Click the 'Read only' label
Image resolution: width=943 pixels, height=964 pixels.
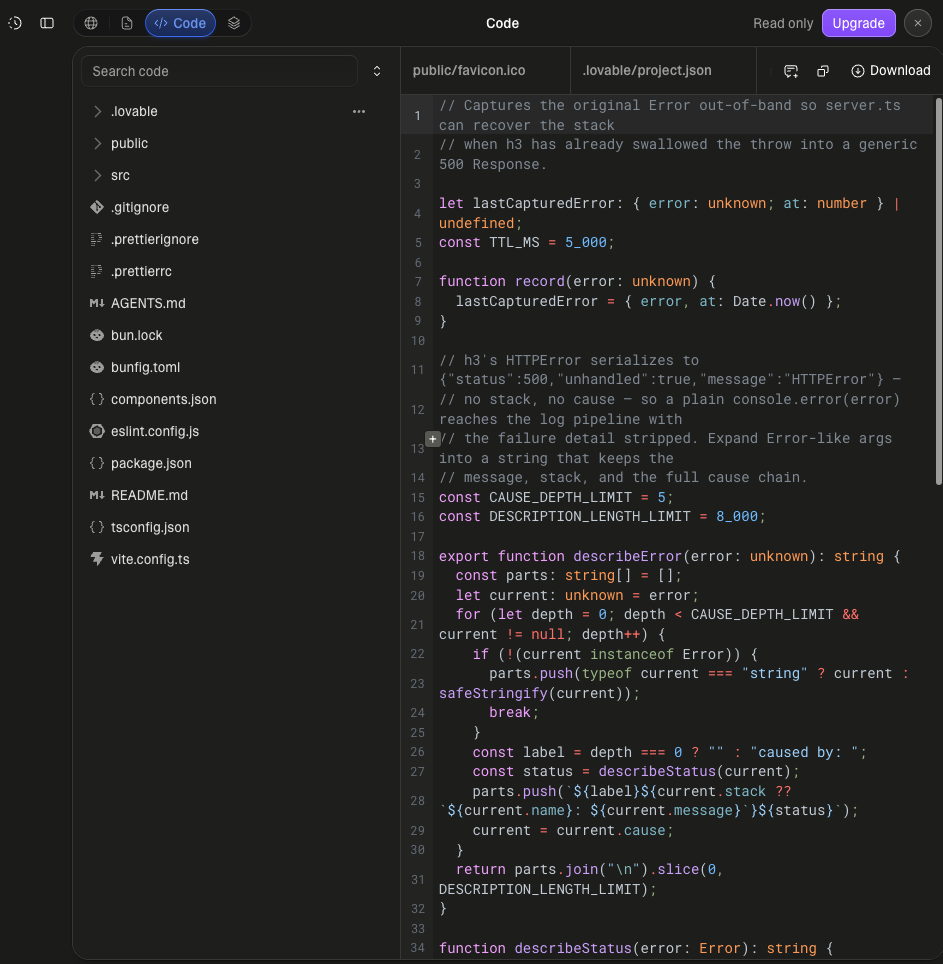click(x=783, y=23)
